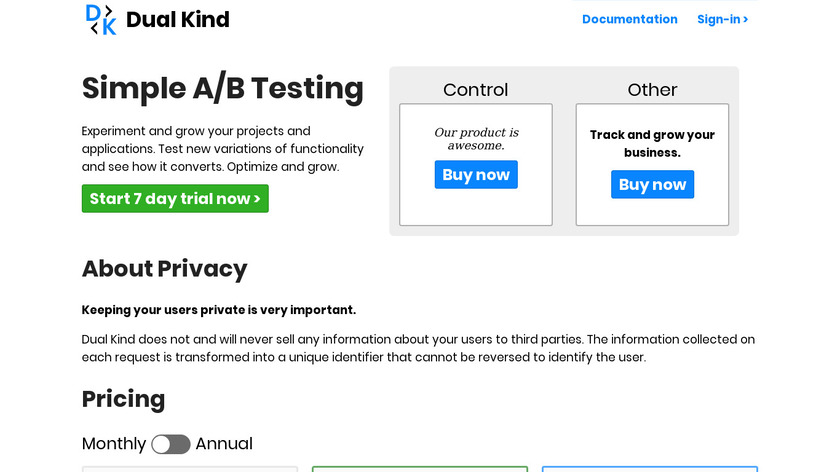Click the Dual Kind brand name
This screenshot has width=840, height=472.
pos(178,19)
